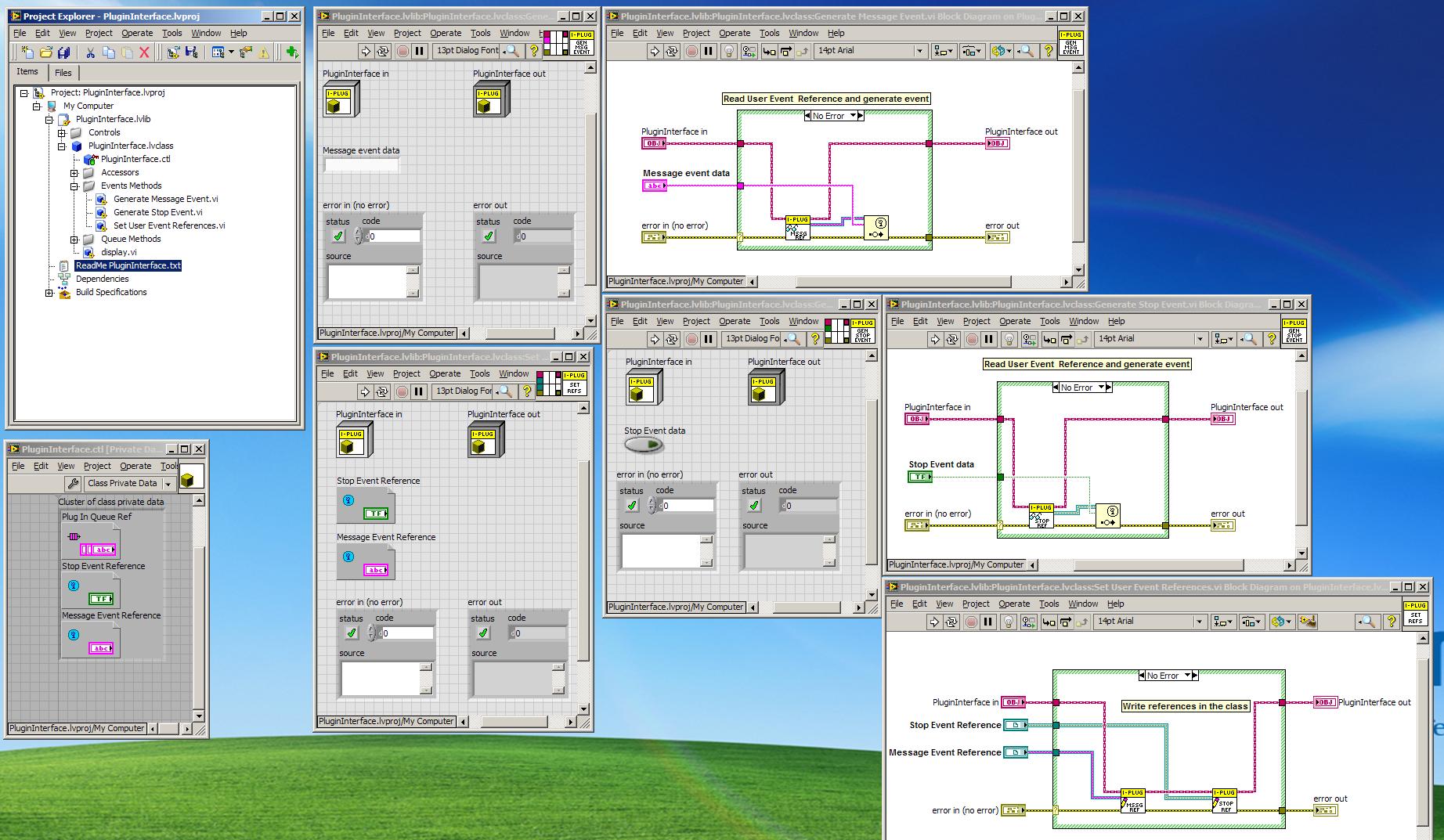
Task: Click Cut scissors icon in Project Explorer
Action: [x=91, y=52]
